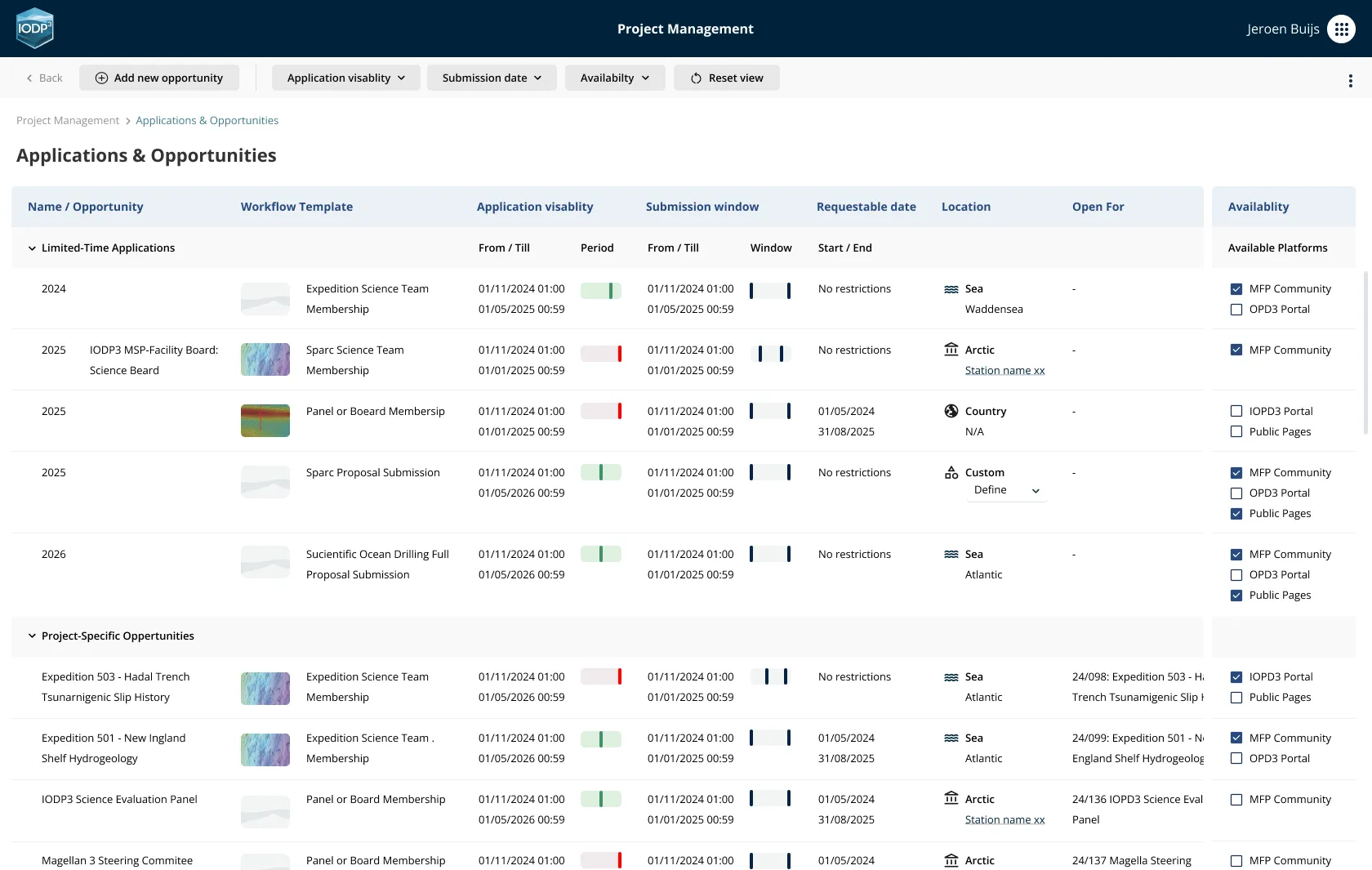Click Project Management breadcrumb
The width and height of the screenshot is (1372, 870).
[x=68, y=120]
